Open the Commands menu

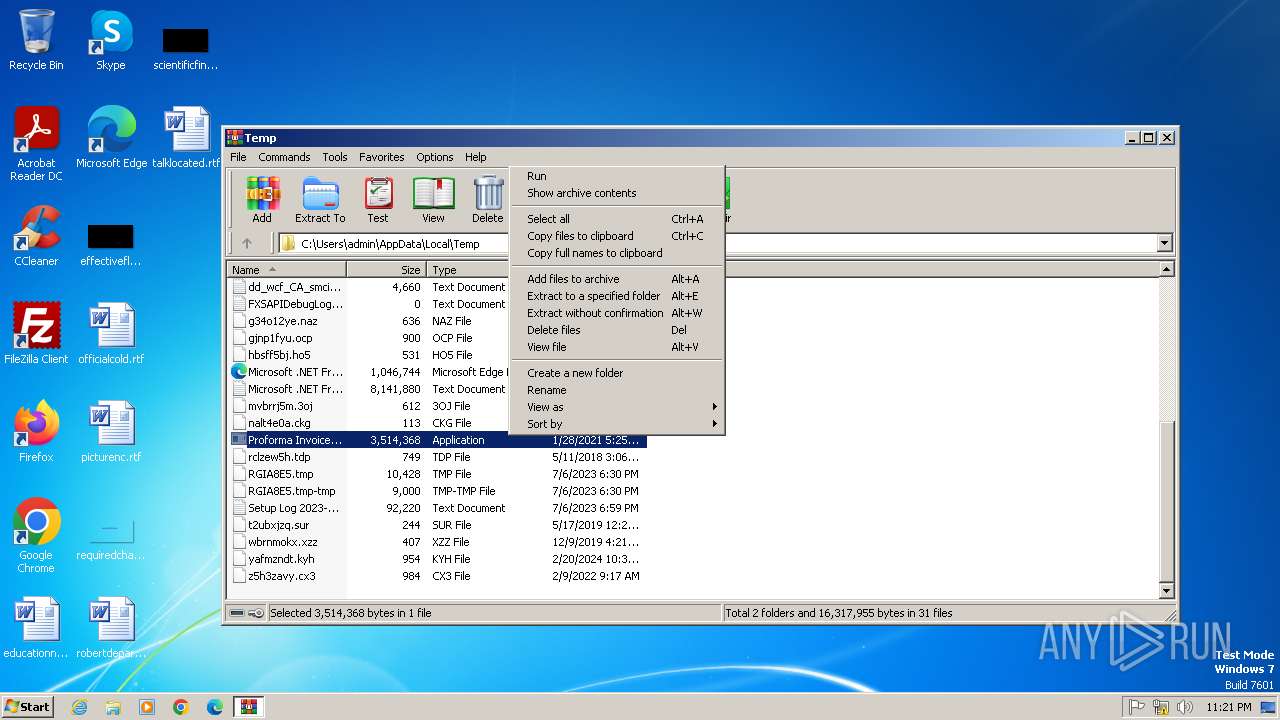tap(284, 157)
